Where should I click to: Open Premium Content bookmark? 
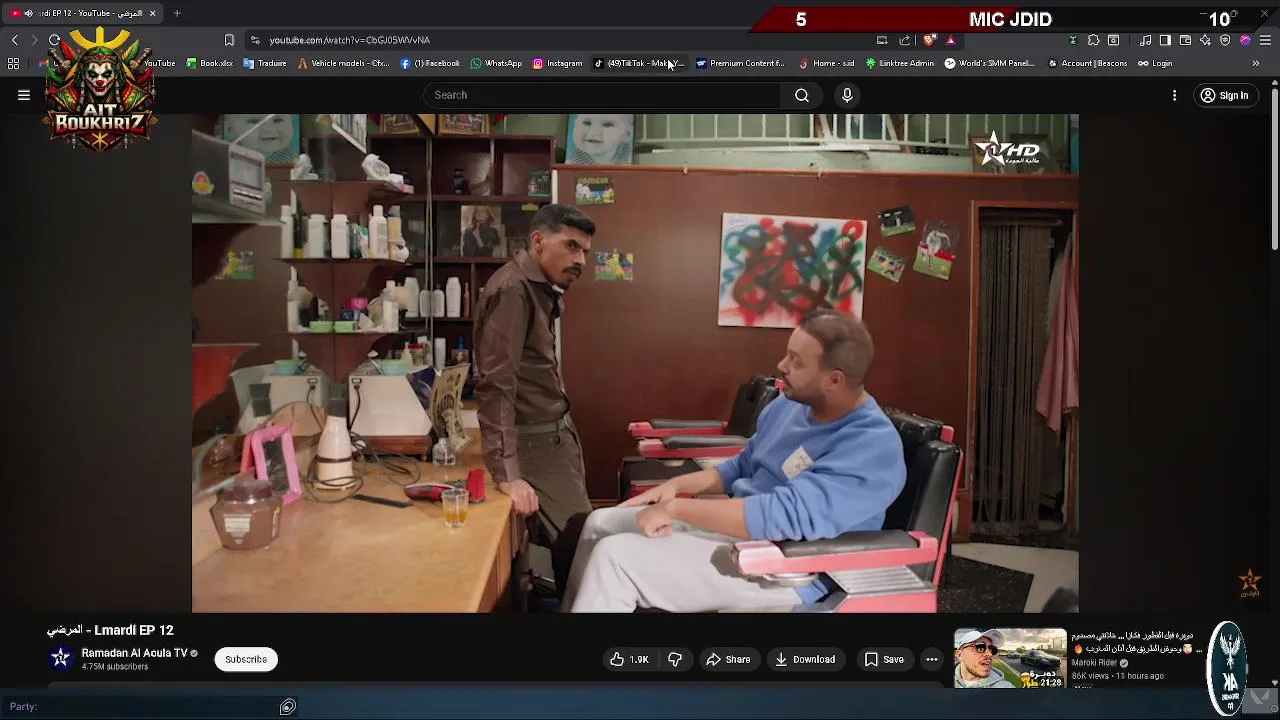point(740,63)
